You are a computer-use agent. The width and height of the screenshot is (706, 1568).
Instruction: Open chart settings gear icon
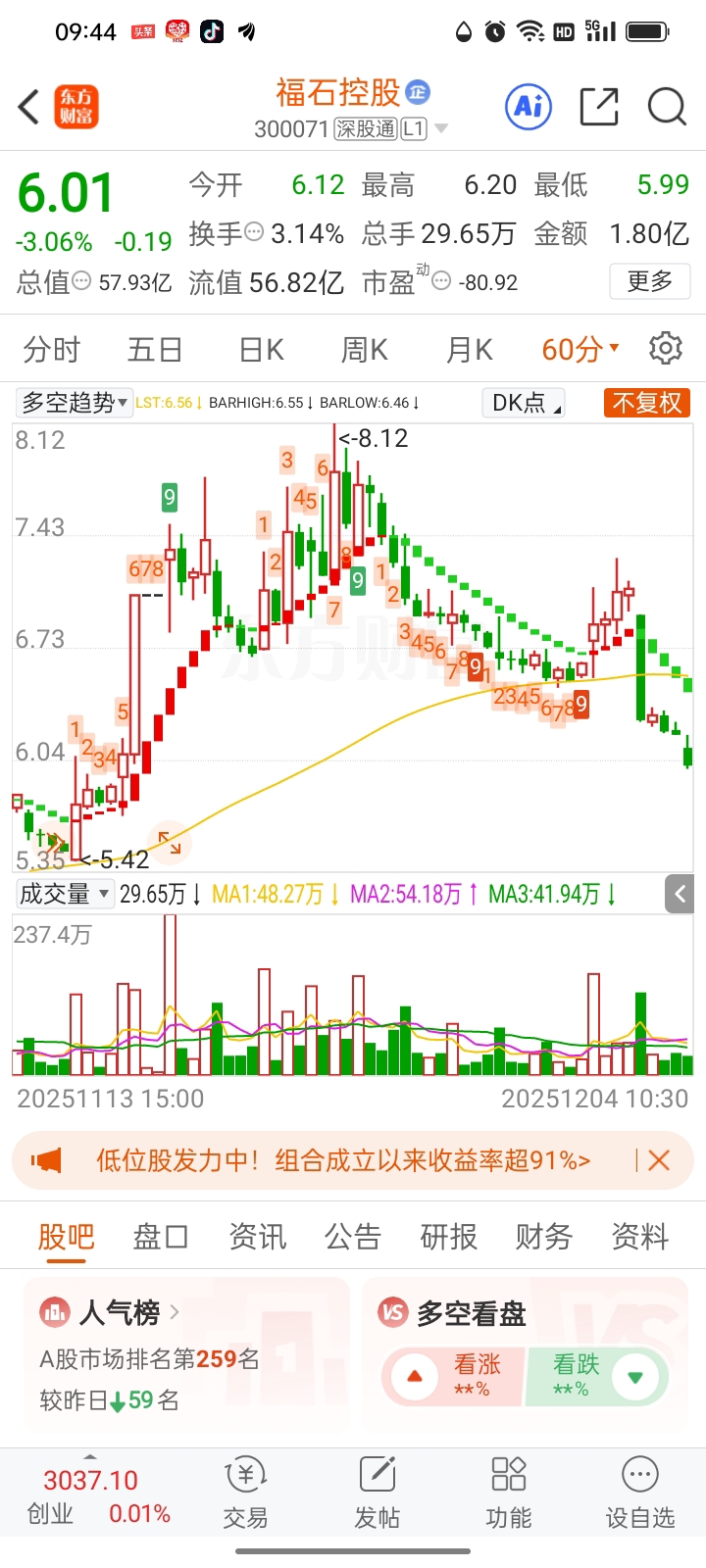666,348
